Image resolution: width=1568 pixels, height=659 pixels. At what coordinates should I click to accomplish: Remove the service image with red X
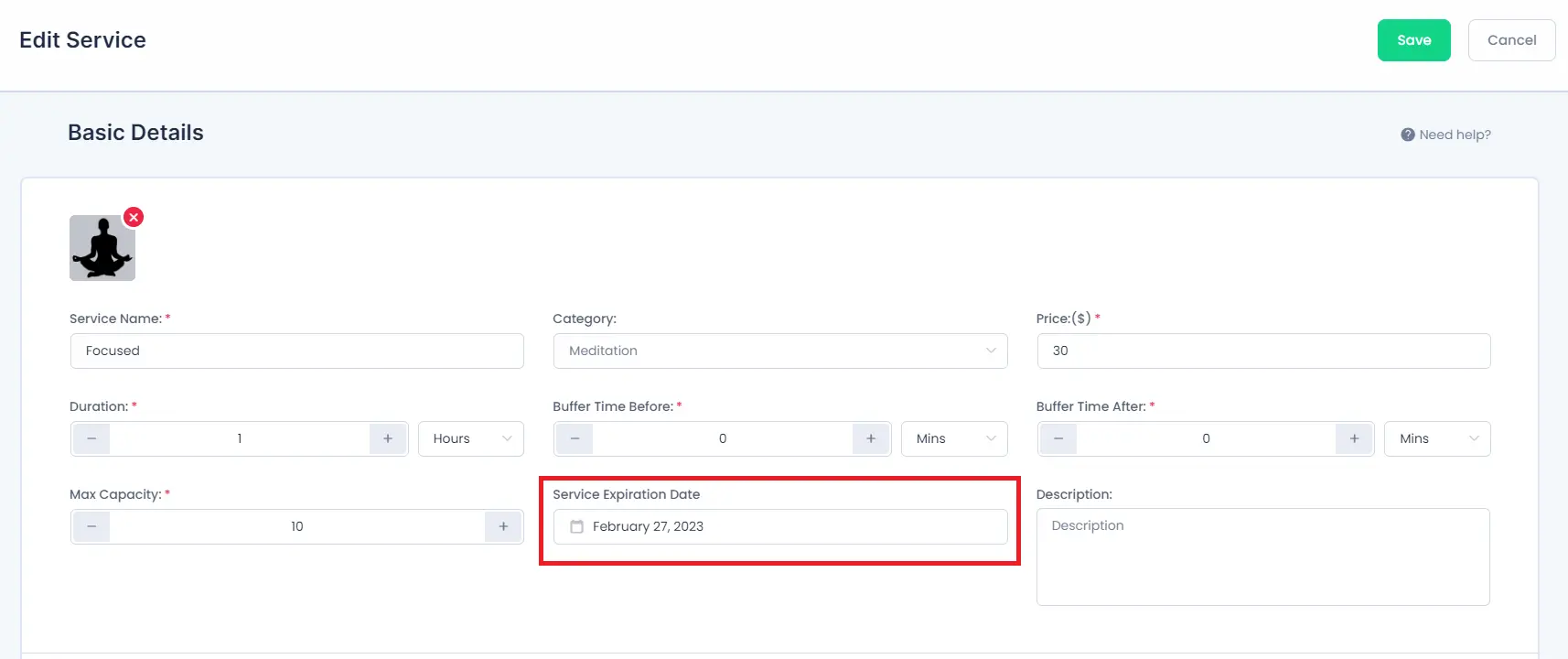pos(134,217)
